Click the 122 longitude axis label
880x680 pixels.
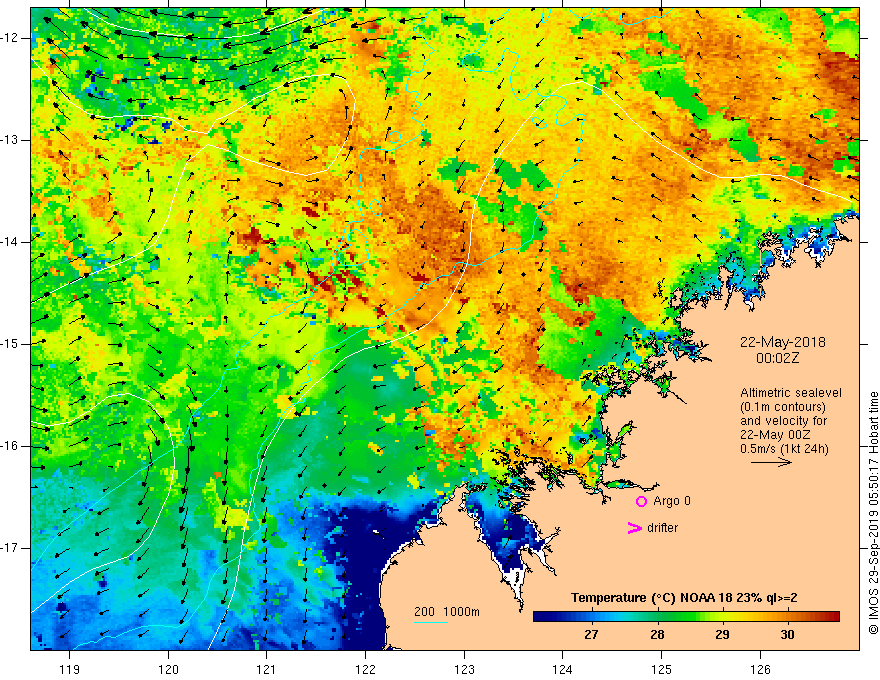click(x=365, y=669)
